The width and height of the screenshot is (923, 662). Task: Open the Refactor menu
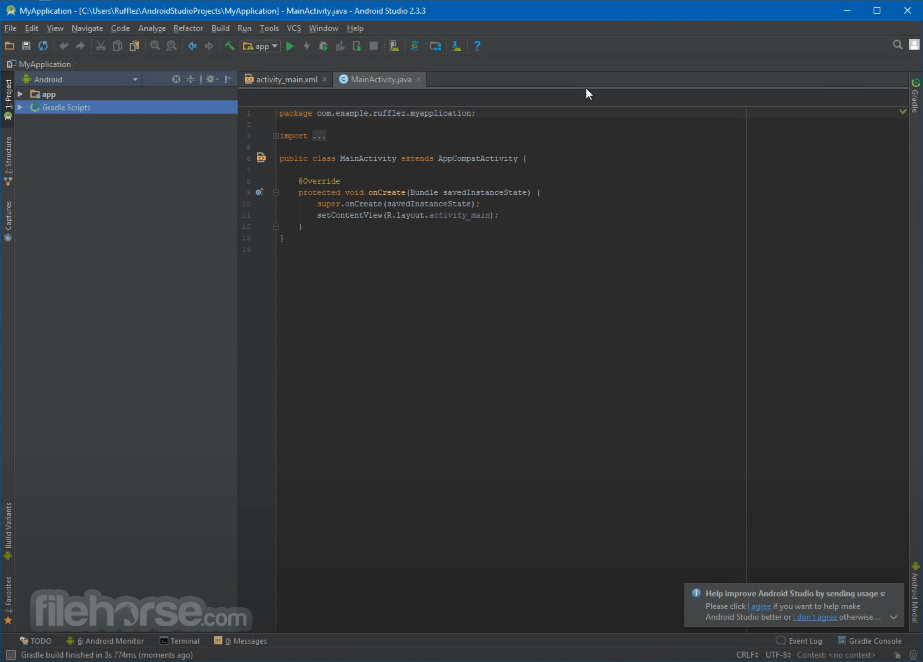(188, 28)
